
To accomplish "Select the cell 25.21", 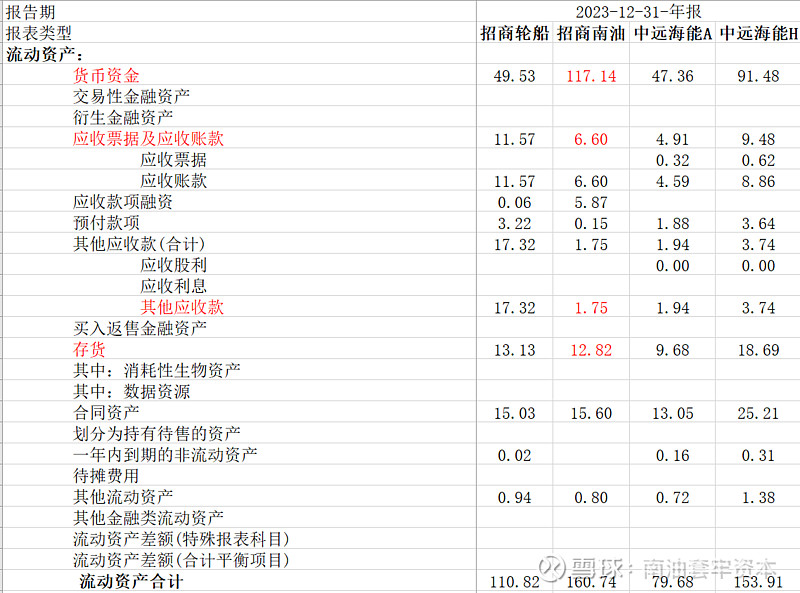I will click(x=758, y=413).
